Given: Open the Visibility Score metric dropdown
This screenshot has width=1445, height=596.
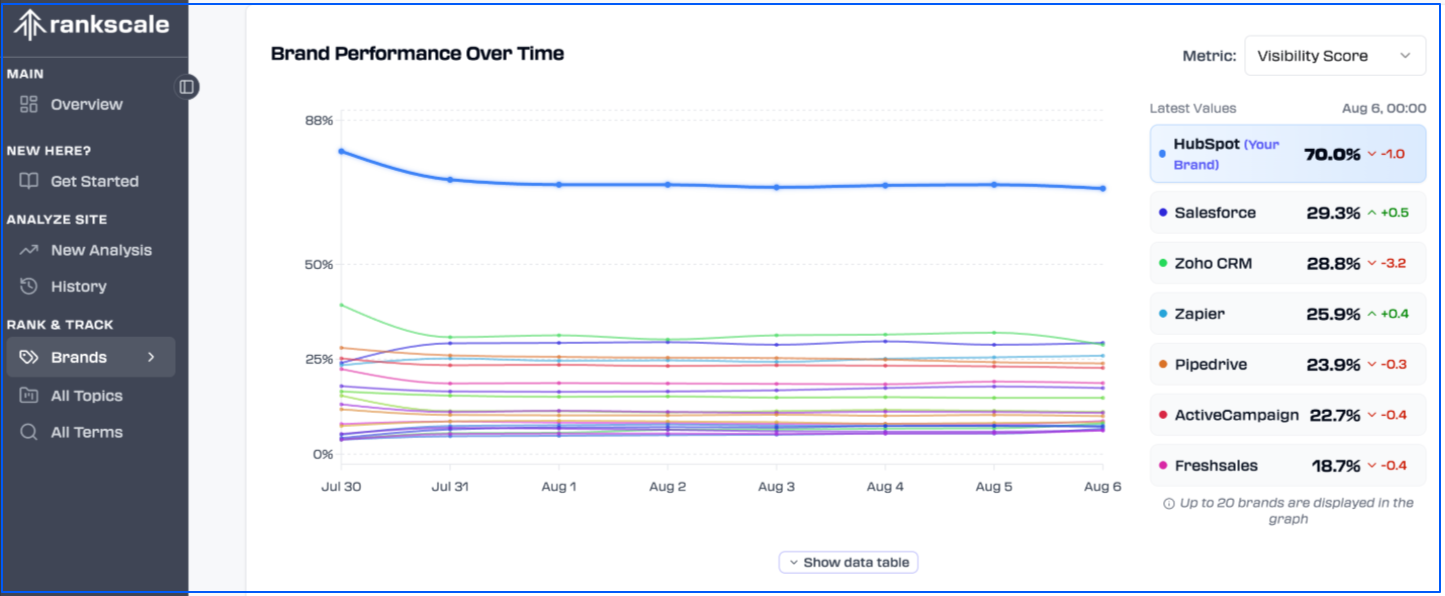Looking at the screenshot, I should pyautogui.click(x=1334, y=56).
